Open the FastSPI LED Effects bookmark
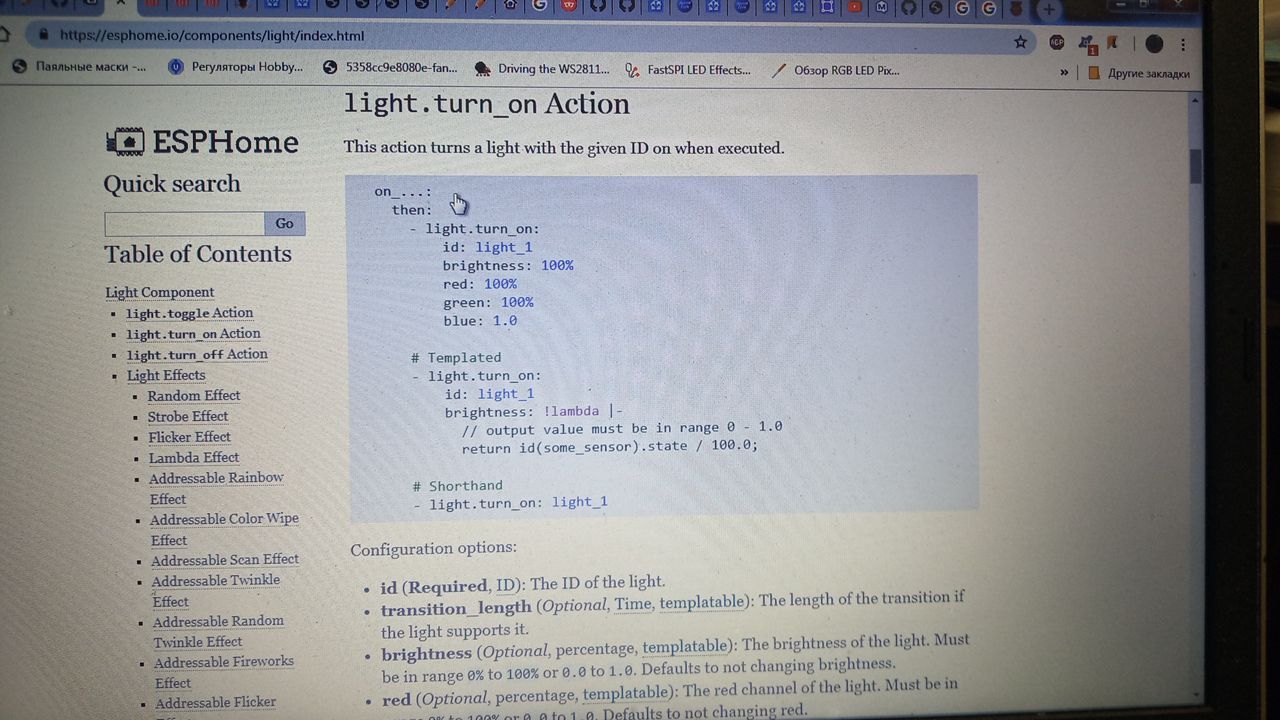The height and width of the screenshot is (720, 1280). click(x=688, y=70)
